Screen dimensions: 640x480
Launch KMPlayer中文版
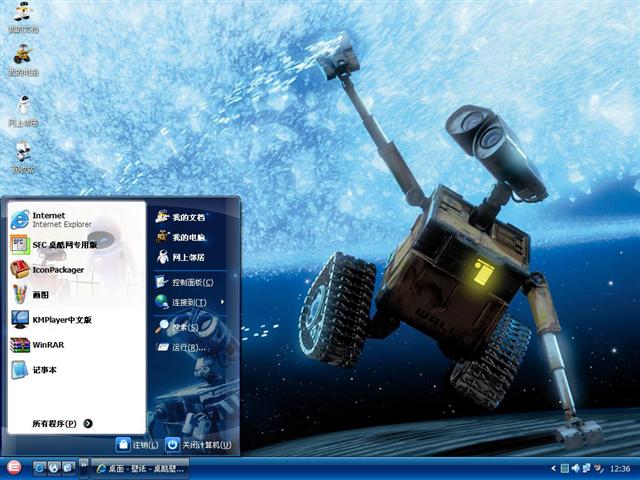(x=76, y=320)
